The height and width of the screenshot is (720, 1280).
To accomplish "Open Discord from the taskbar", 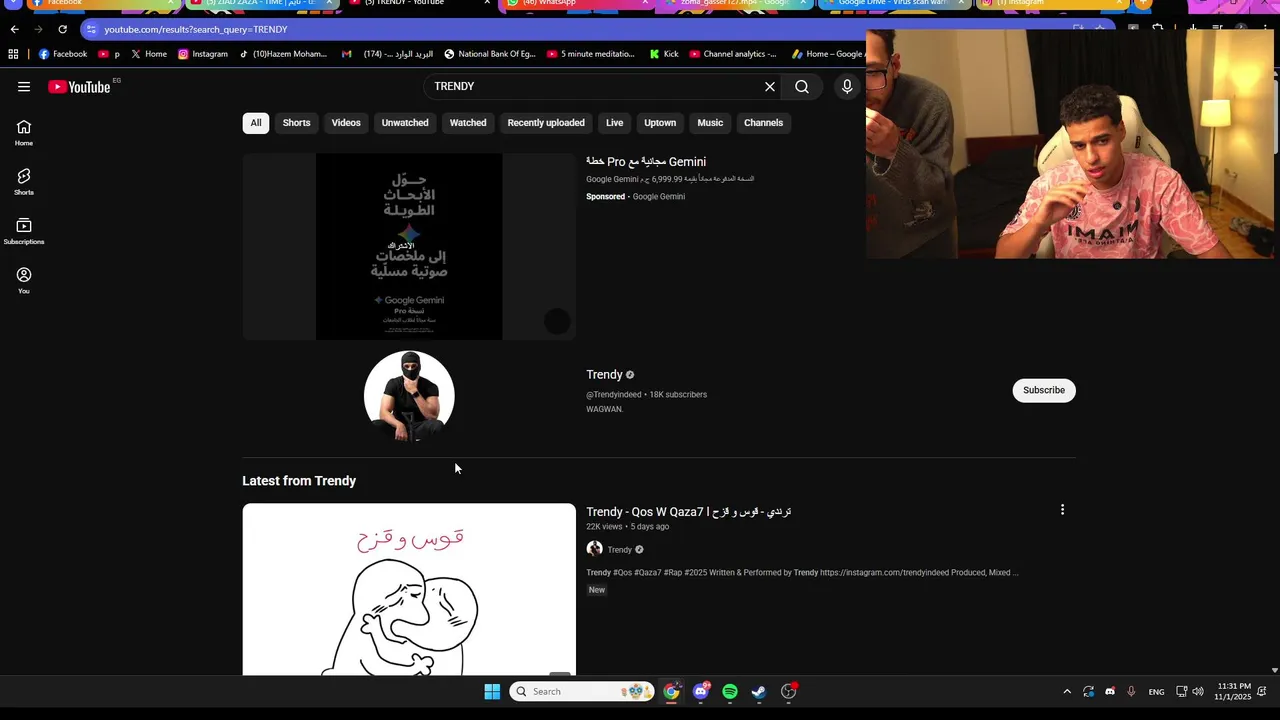I will pos(701,692).
